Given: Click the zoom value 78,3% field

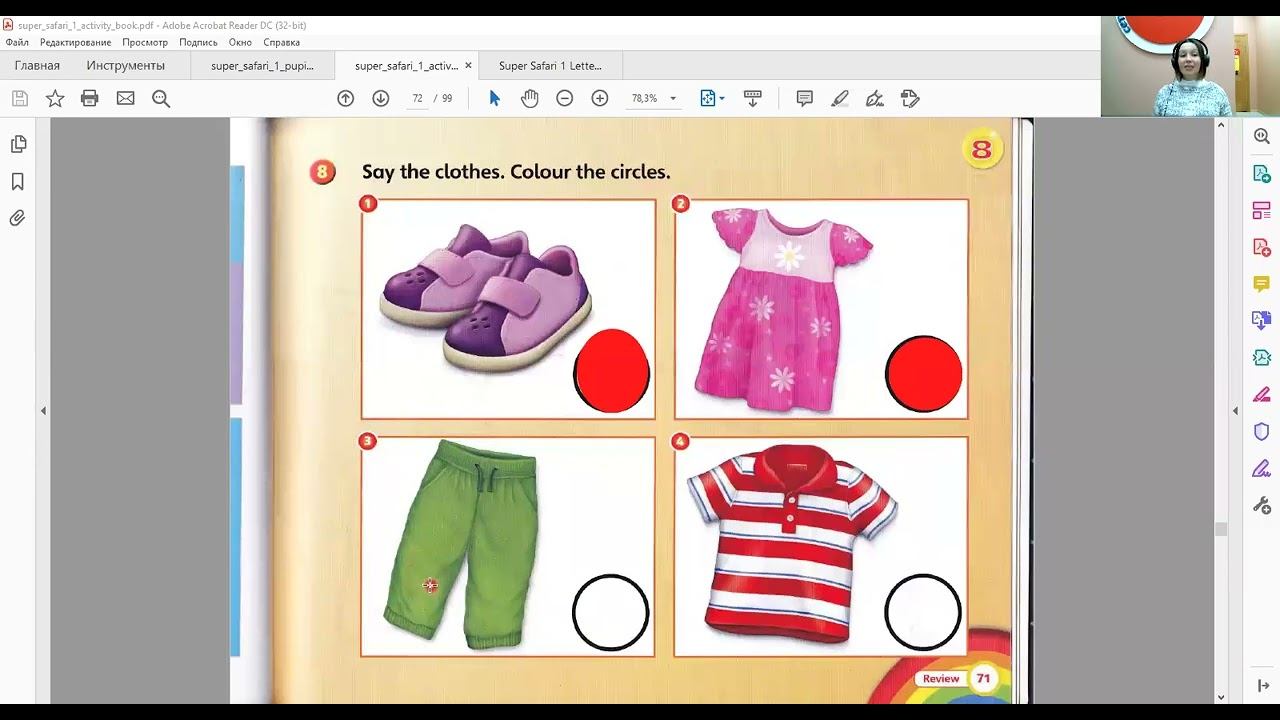Looking at the screenshot, I should [x=644, y=98].
